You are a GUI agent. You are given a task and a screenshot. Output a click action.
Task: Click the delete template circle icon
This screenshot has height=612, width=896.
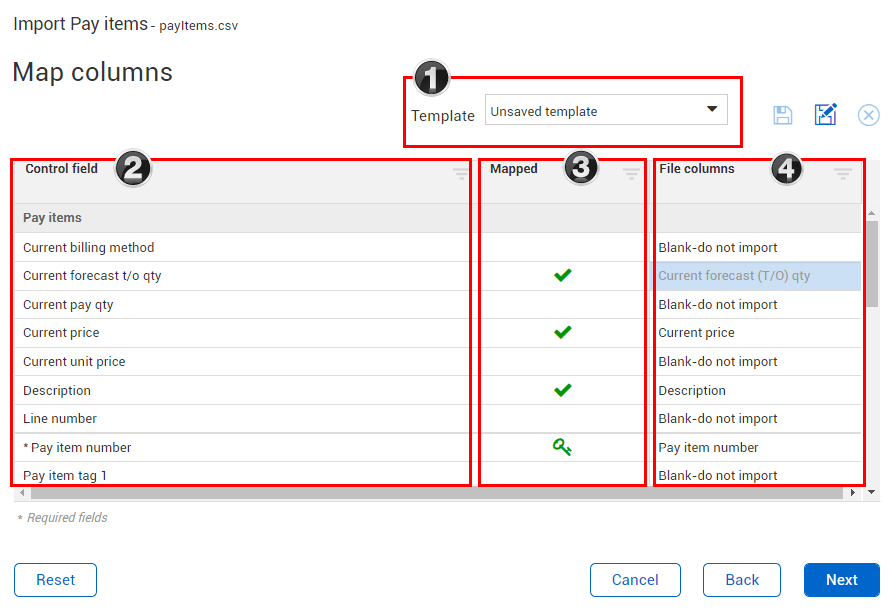(869, 115)
